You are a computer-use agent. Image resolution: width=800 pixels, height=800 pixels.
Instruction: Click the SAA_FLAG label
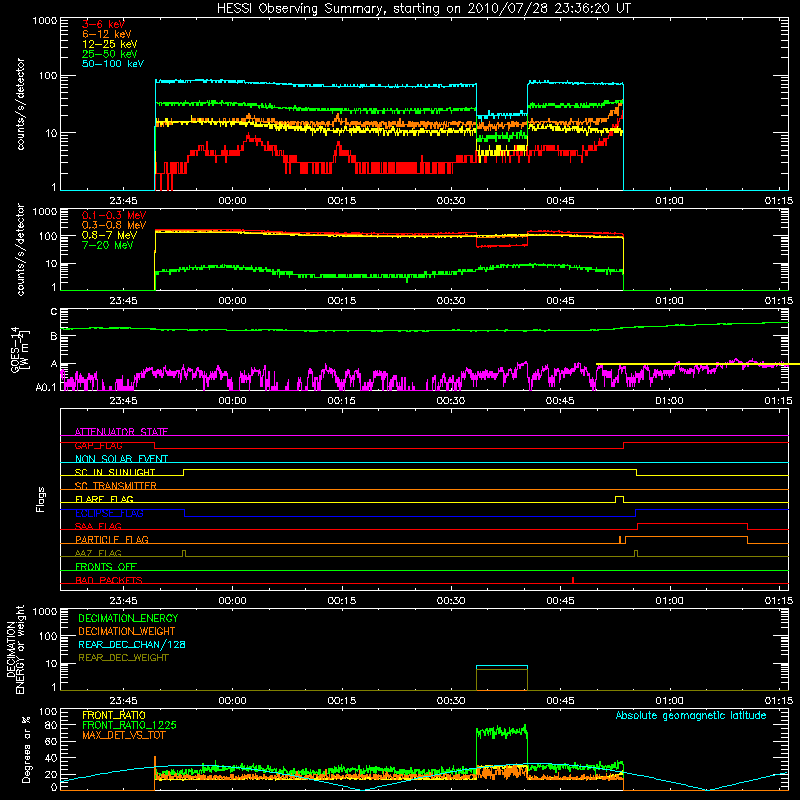98,526
